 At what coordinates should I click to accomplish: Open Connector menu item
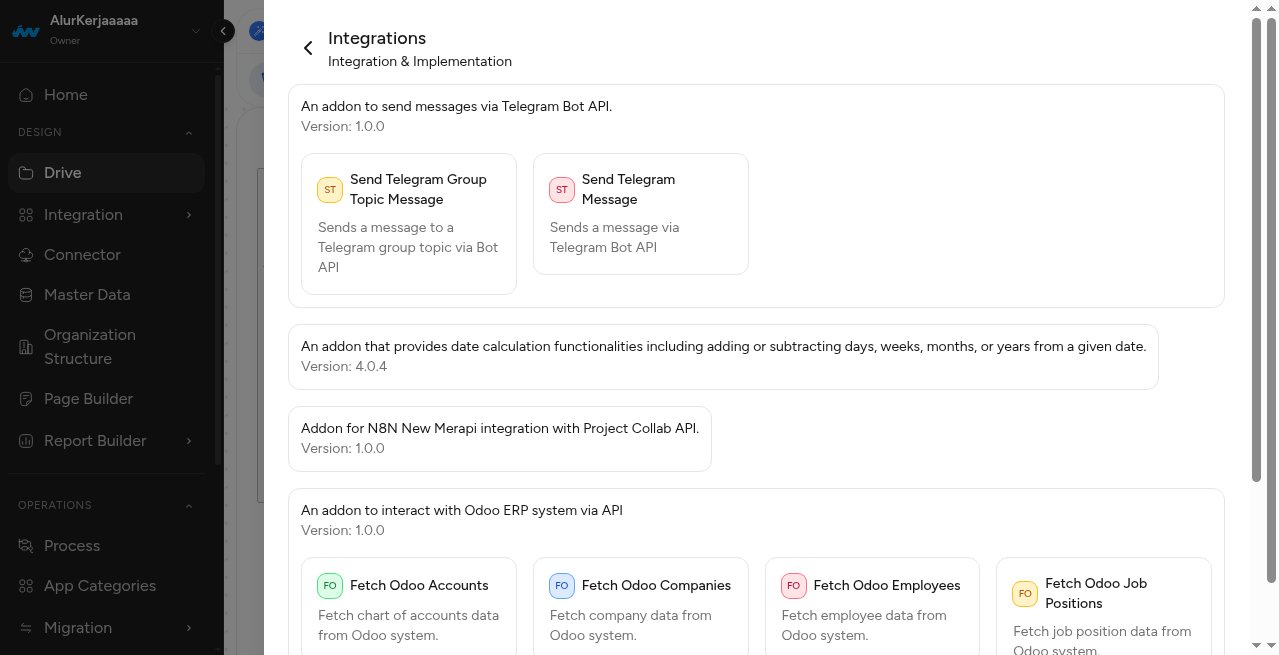coord(106,255)
